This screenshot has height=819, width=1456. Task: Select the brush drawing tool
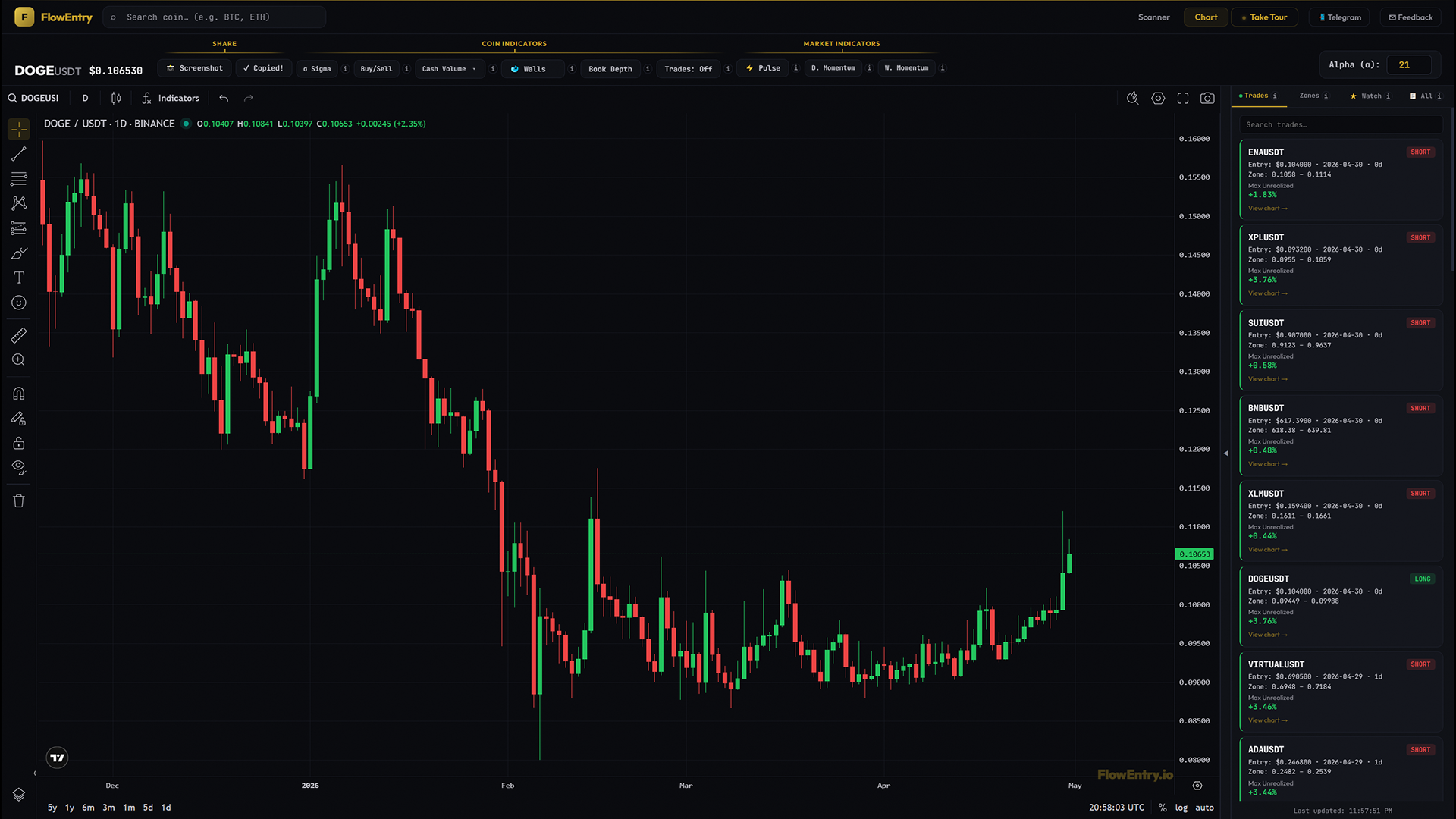(x=19, y=253)
